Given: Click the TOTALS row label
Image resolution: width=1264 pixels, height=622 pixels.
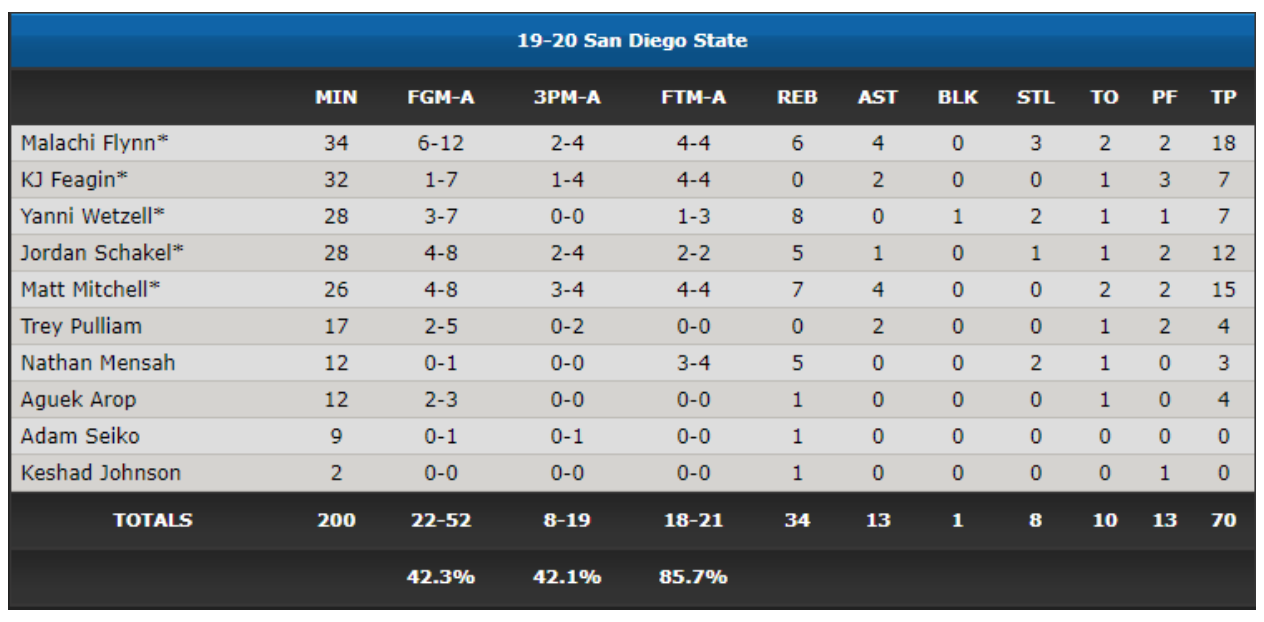Looking at the screenshot, I should pyautogui.click(x=152, y=520).
